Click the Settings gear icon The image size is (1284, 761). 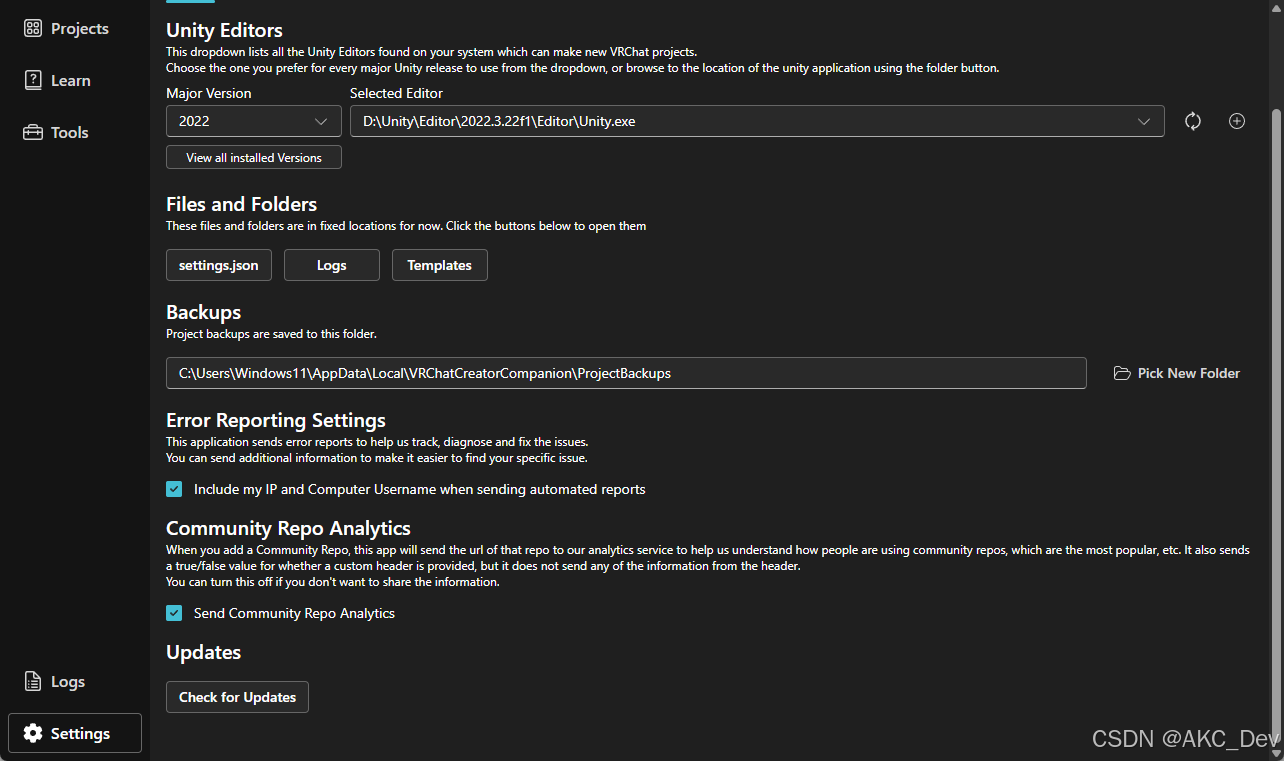33,733
